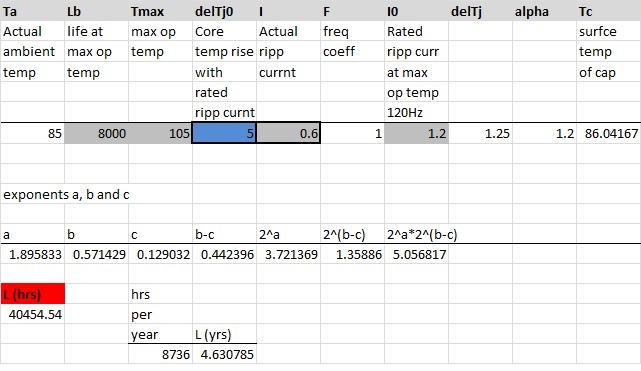Click the life value cell showing 8000
The height and width of the screenshot is (371, 641).
tap(96, 133)
